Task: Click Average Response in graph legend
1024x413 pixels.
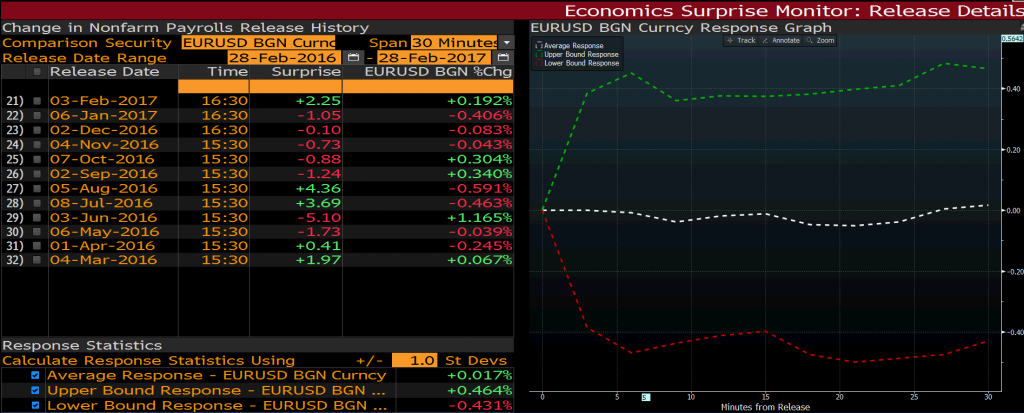Action: click(x=572, y=46)
